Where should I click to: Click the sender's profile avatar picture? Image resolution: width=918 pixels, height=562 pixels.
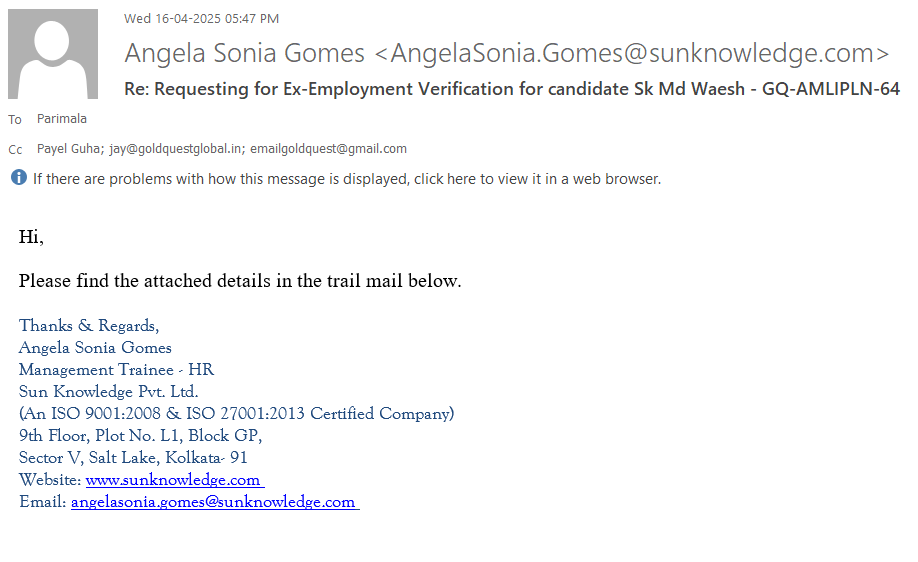53,54
